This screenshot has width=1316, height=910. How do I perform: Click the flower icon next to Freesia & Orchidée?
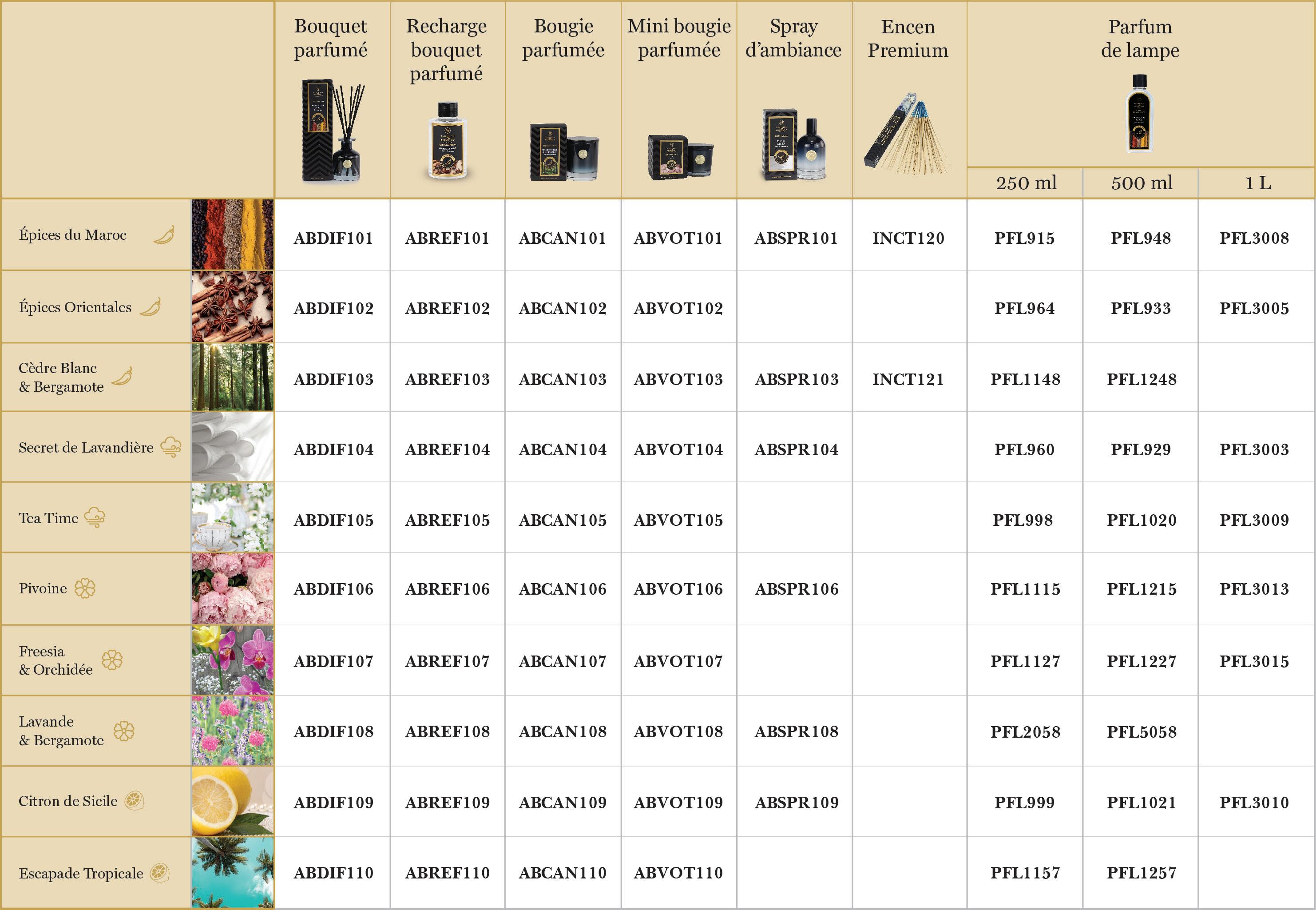point(112,660)
